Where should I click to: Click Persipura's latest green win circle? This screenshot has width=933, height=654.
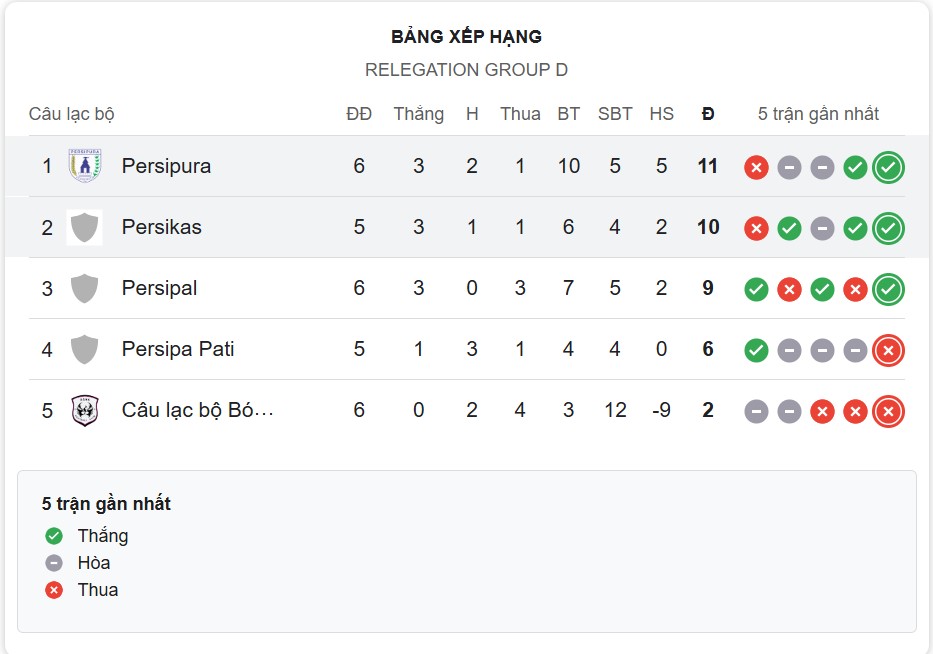pyautogui.click(x=888, y=167)
